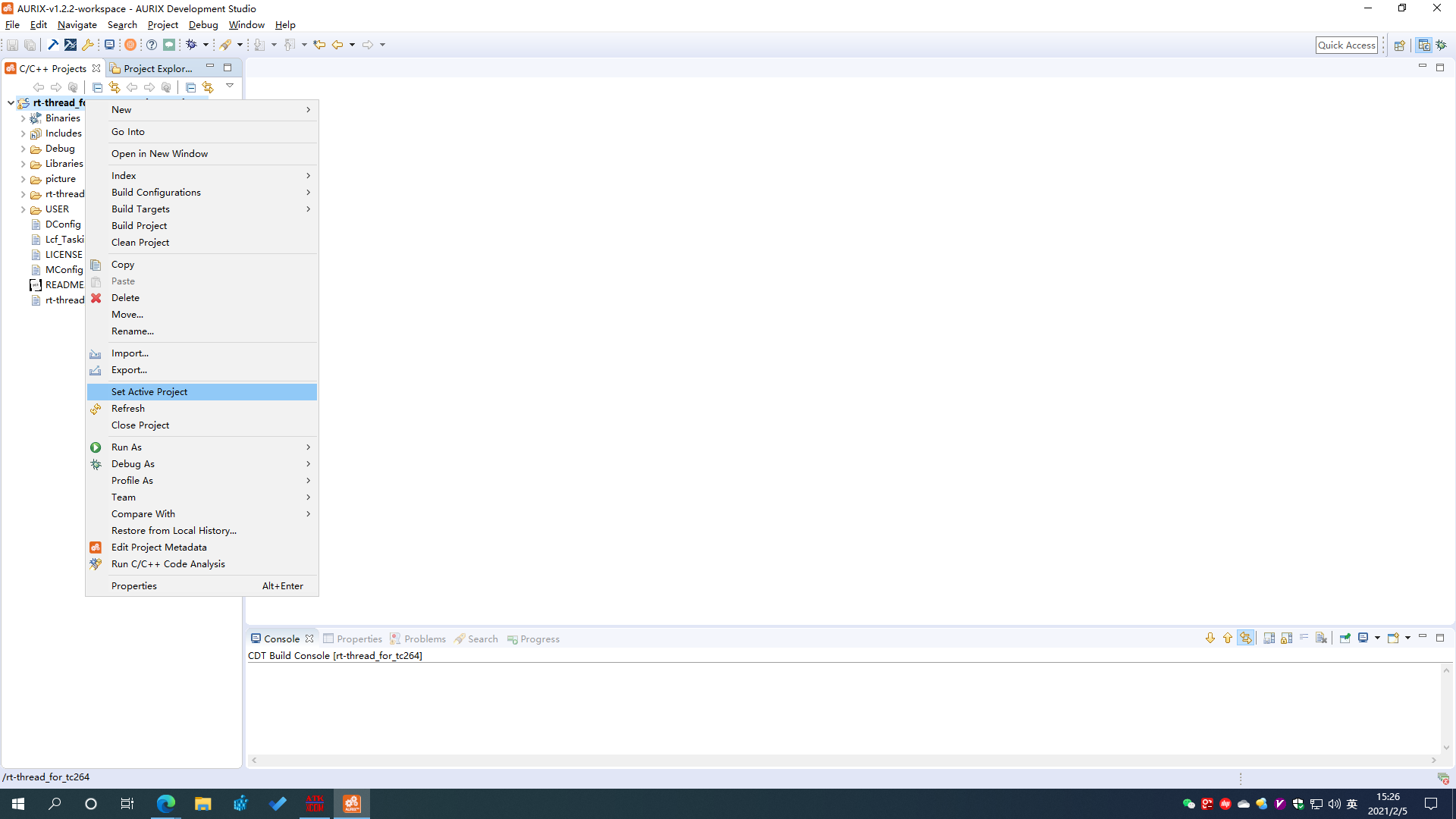The width and height of the screenshot is (1456, 819).
Task: Open the Help question mark icon
Action: pyautogui.click(x=152, y=45)
